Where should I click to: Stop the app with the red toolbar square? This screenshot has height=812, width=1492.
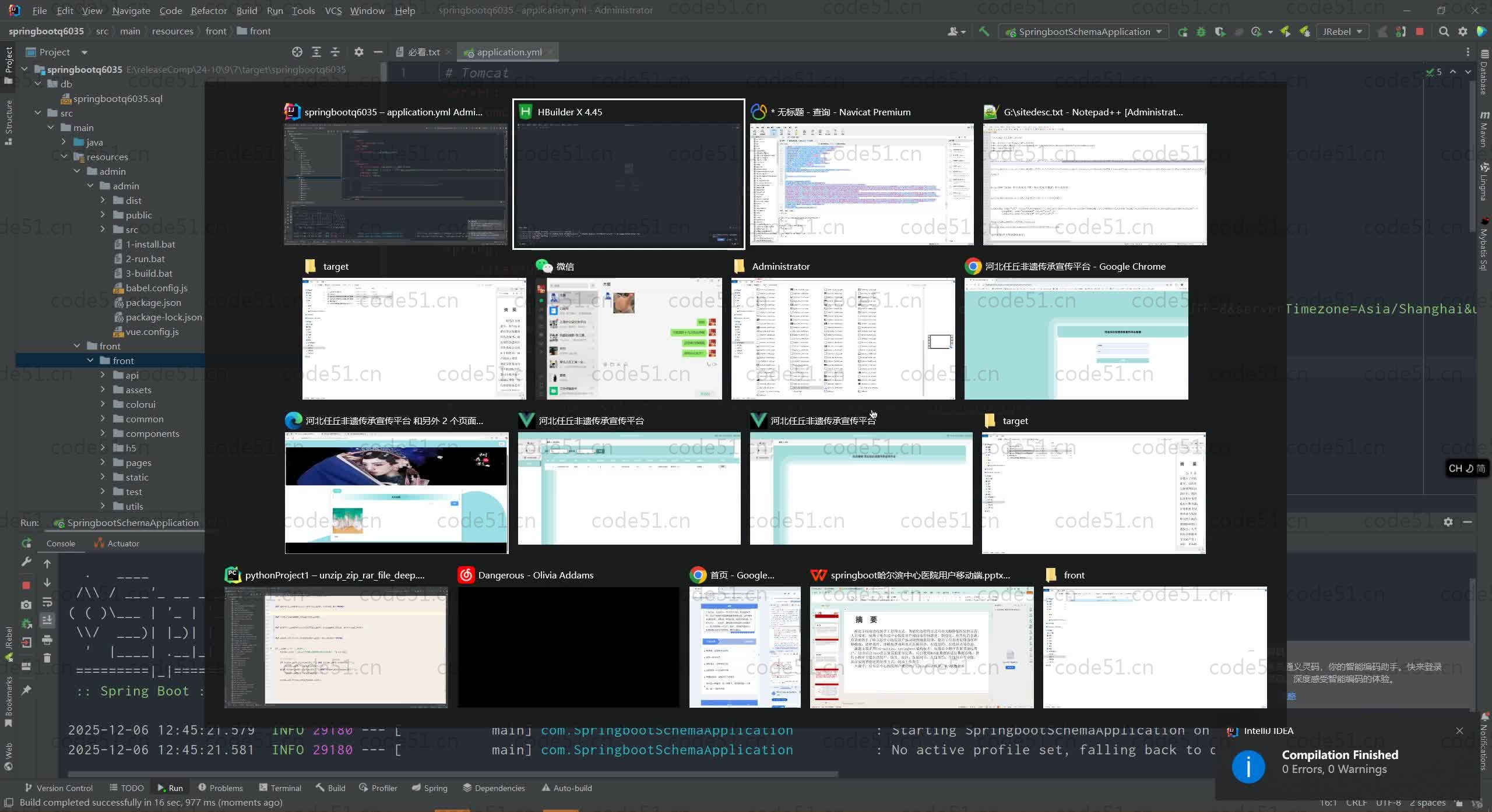[1420, 31]
